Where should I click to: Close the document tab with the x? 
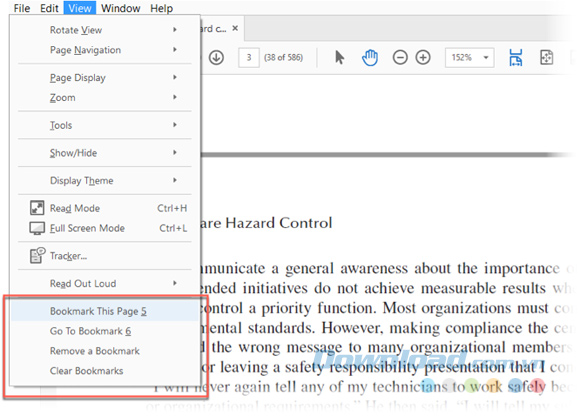(235, 28)
